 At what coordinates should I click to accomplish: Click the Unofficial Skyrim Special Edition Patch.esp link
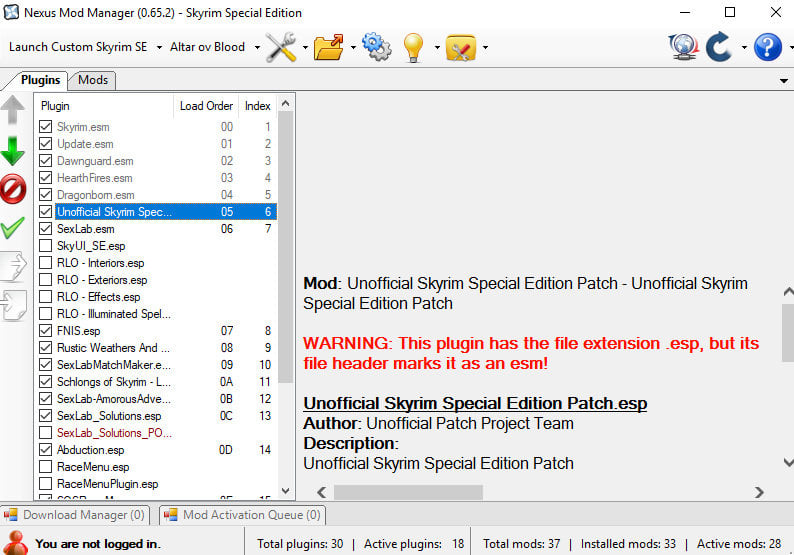pyautogui.click(x=475, y=403)
